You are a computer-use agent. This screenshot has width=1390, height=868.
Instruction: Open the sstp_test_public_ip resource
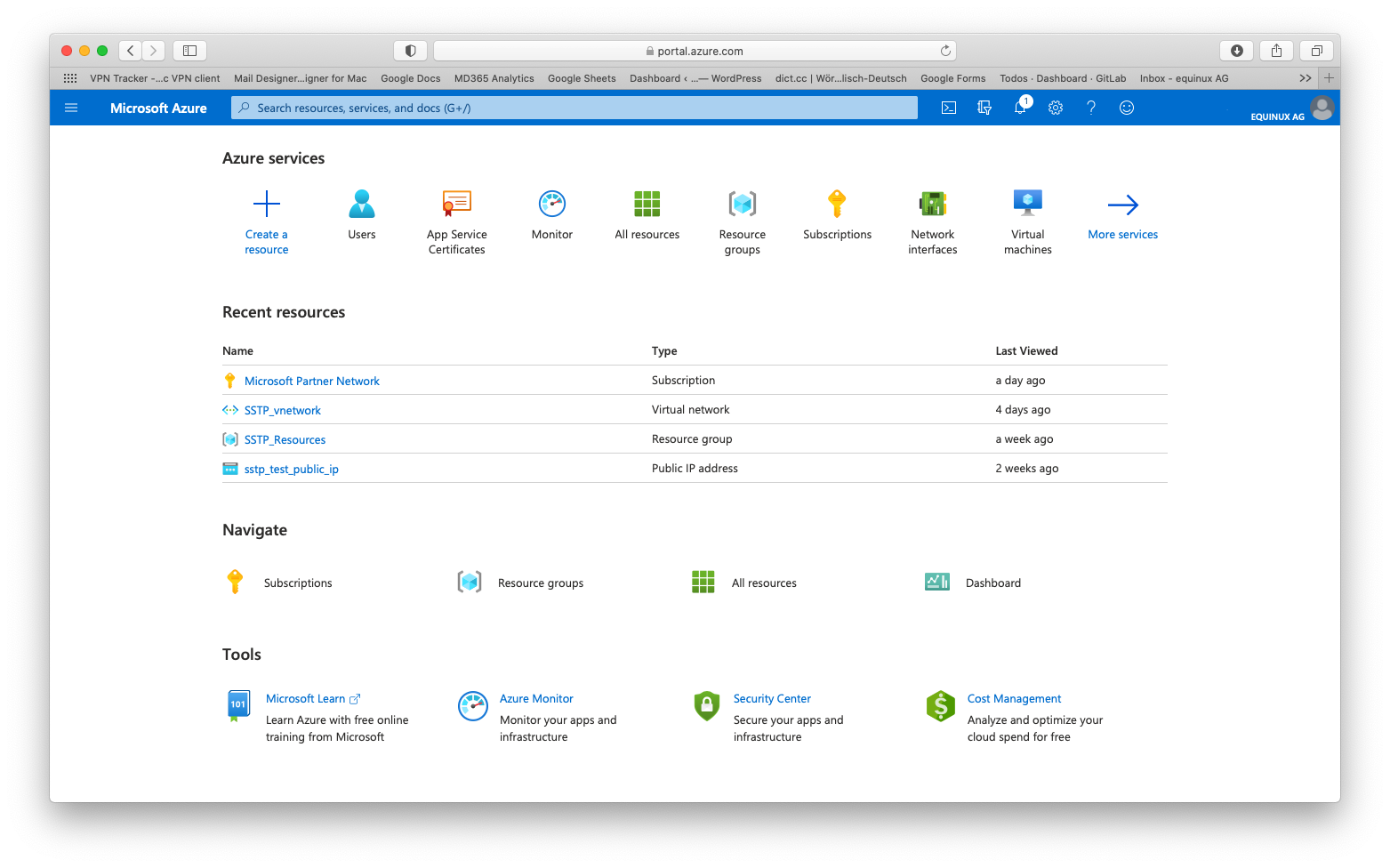291,469
